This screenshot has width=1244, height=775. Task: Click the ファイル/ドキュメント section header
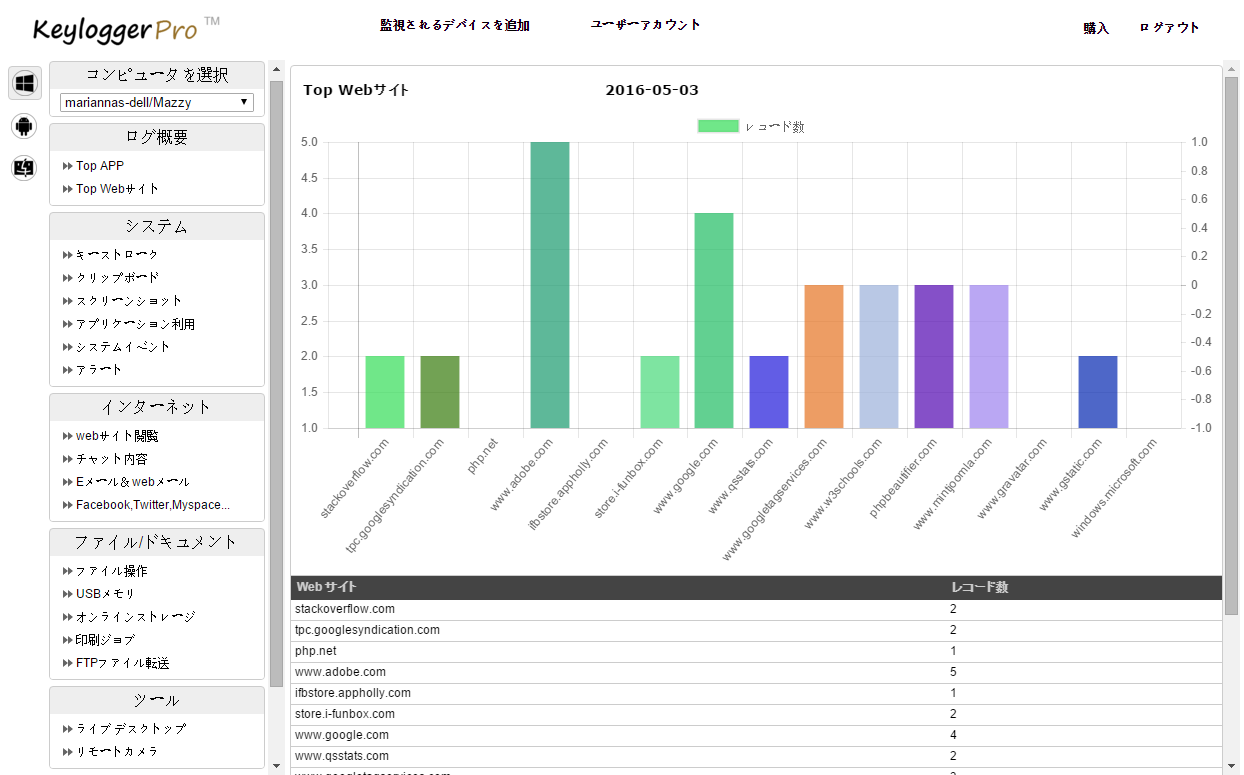[x=157, y=542]
